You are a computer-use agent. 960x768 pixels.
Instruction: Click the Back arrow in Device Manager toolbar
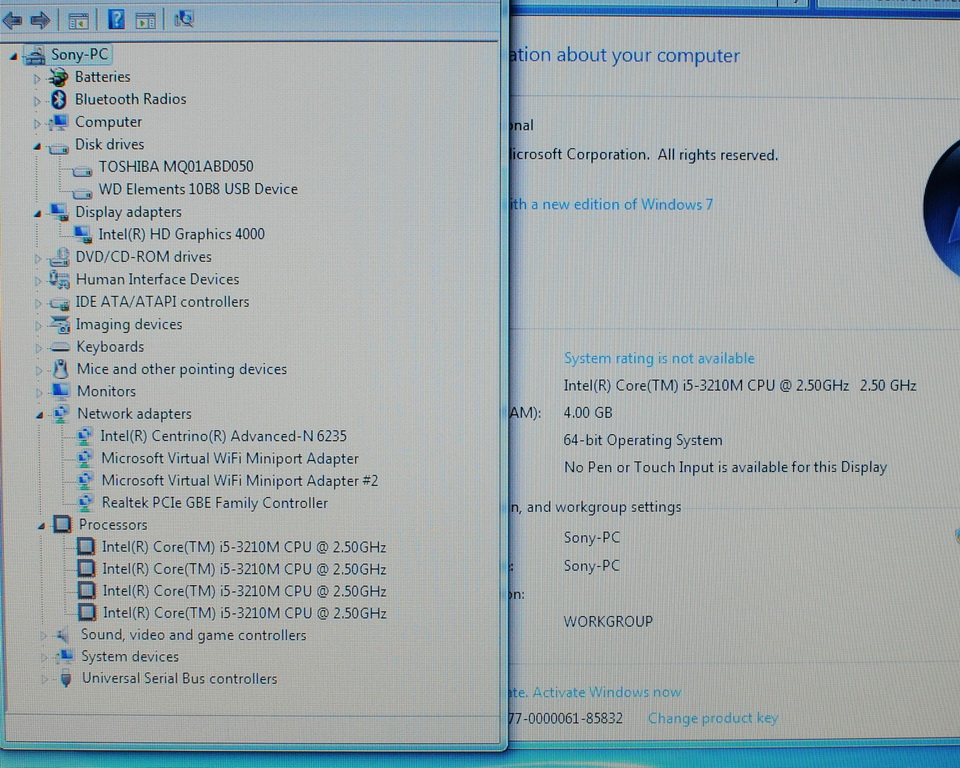click(12, 21)
